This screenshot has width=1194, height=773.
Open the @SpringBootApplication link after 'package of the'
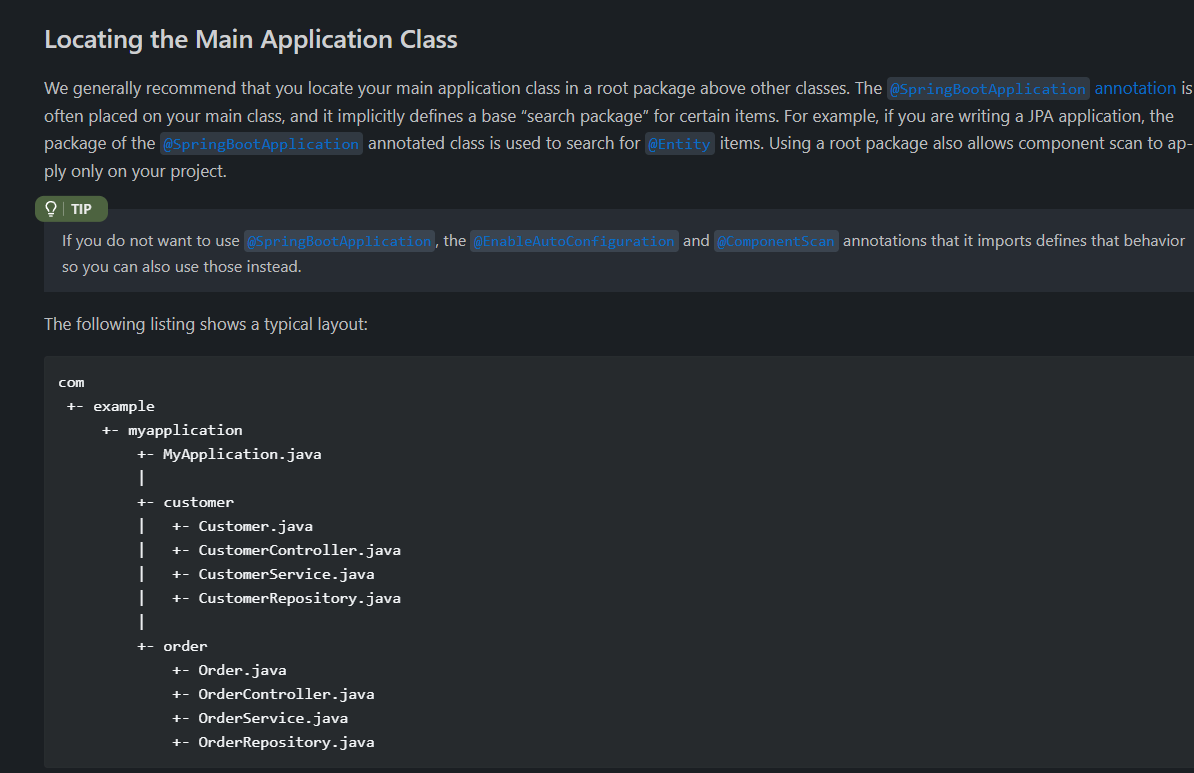pyautogui.click(x=261, y=144)
